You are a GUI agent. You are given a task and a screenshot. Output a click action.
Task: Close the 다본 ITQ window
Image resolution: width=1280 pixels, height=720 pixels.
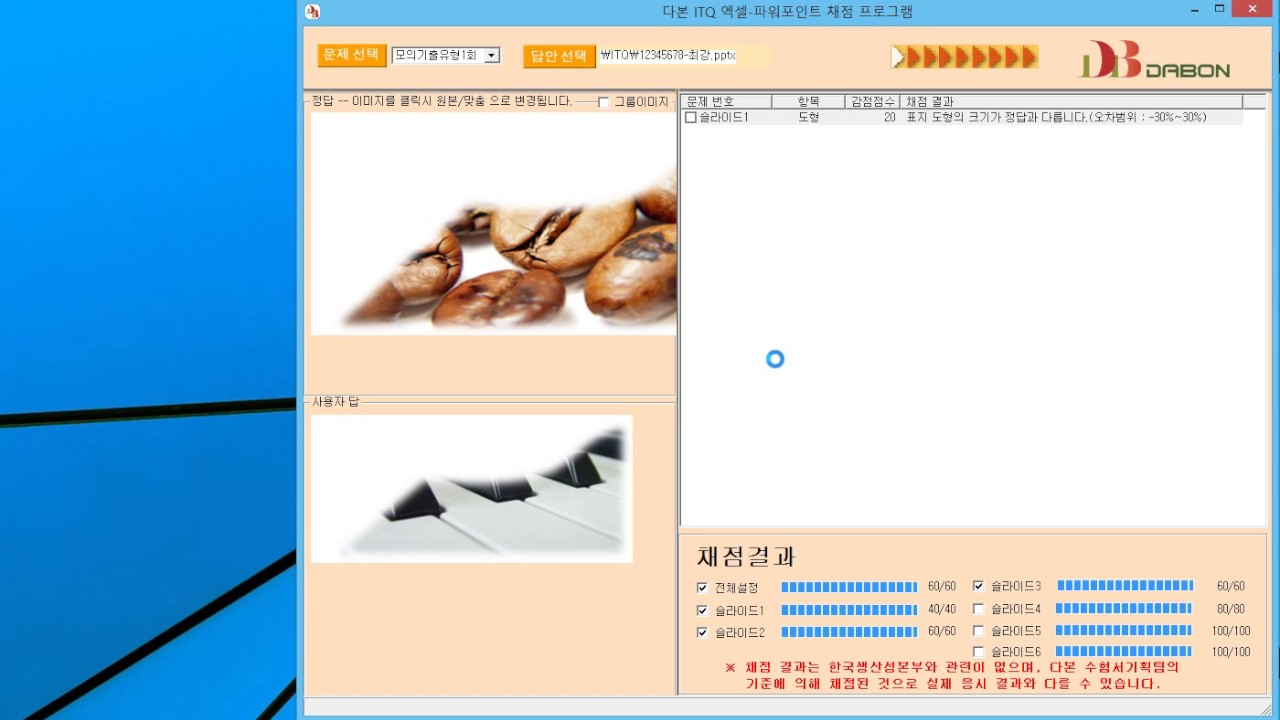[1254, 9]
